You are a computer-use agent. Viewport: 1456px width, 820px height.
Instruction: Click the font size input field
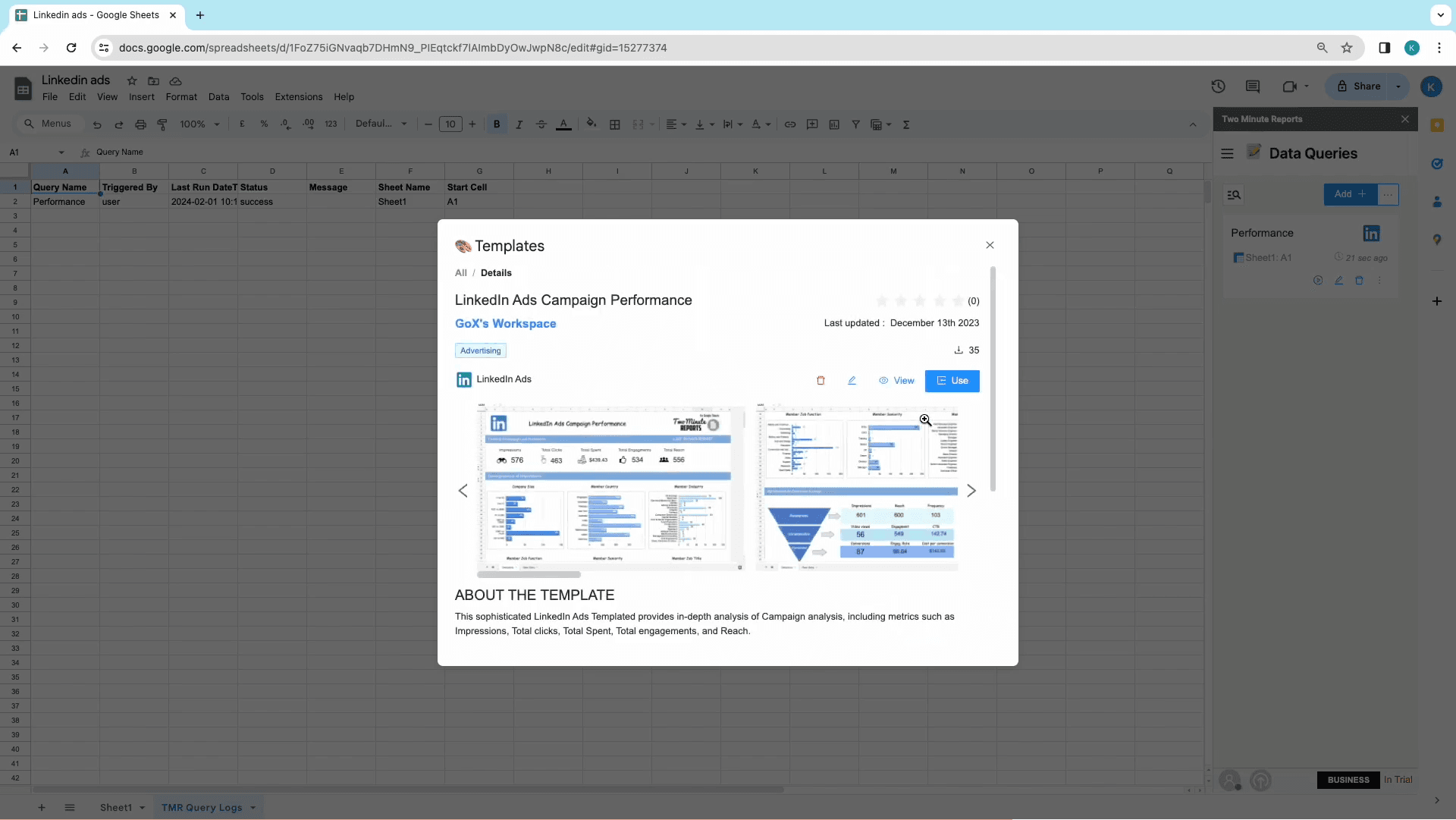450,124
